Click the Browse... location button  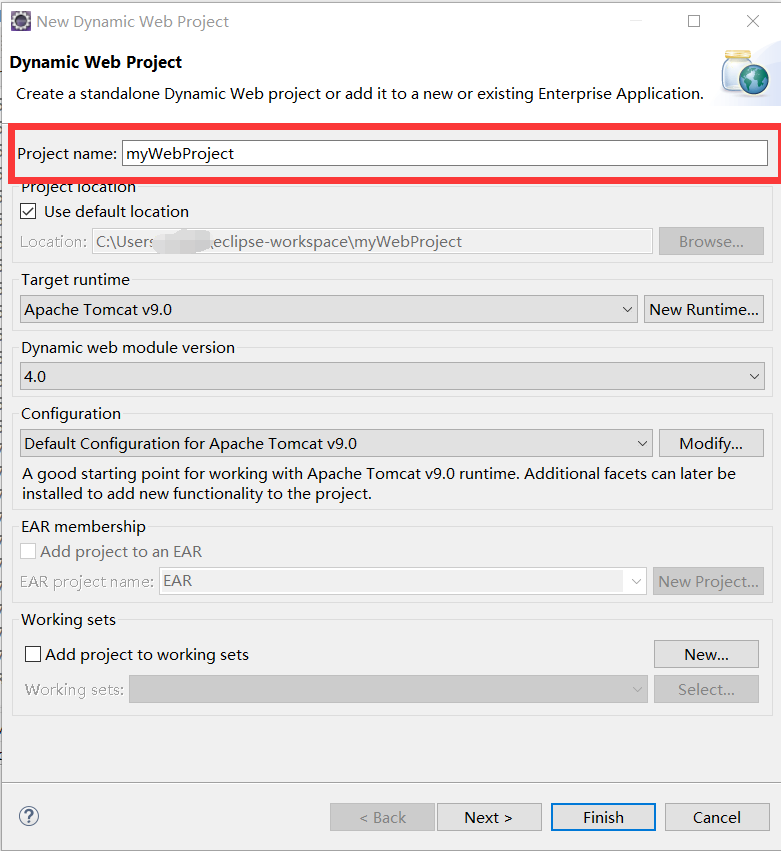pos(711,241)
